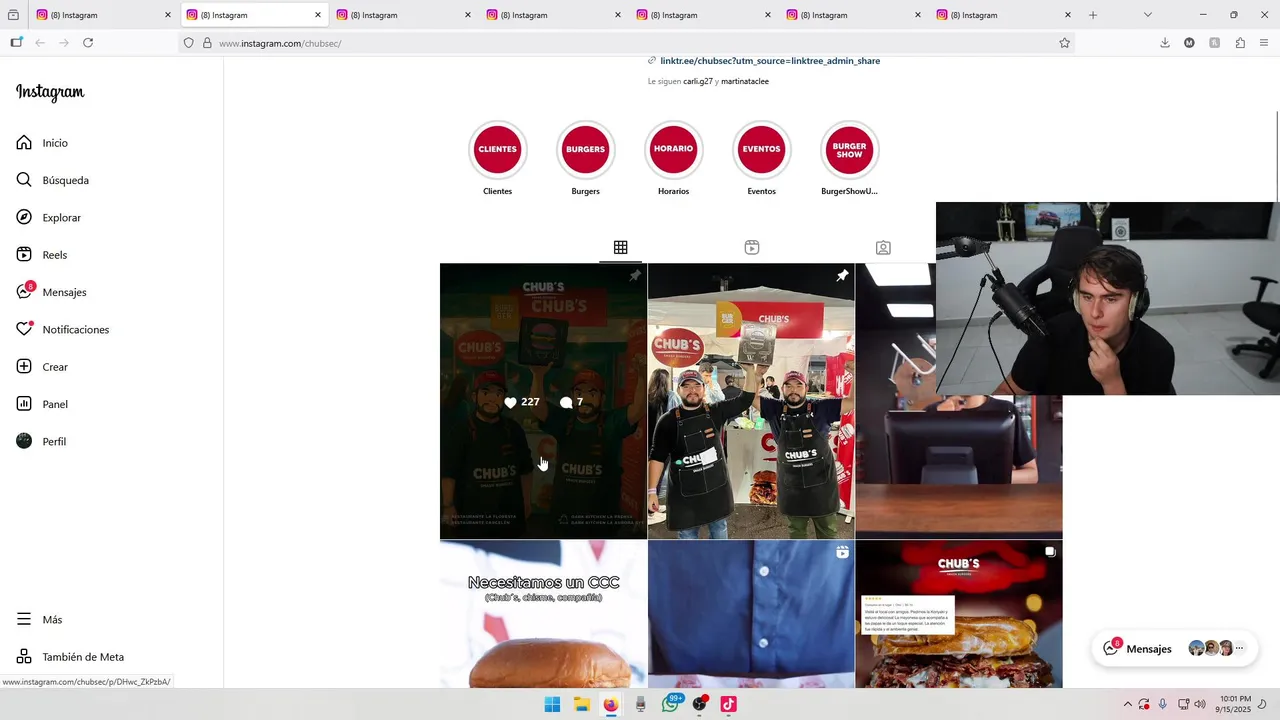1280x720 pixels.
Task: Open pinned post of two men at booth
Action: click(751, 401)
